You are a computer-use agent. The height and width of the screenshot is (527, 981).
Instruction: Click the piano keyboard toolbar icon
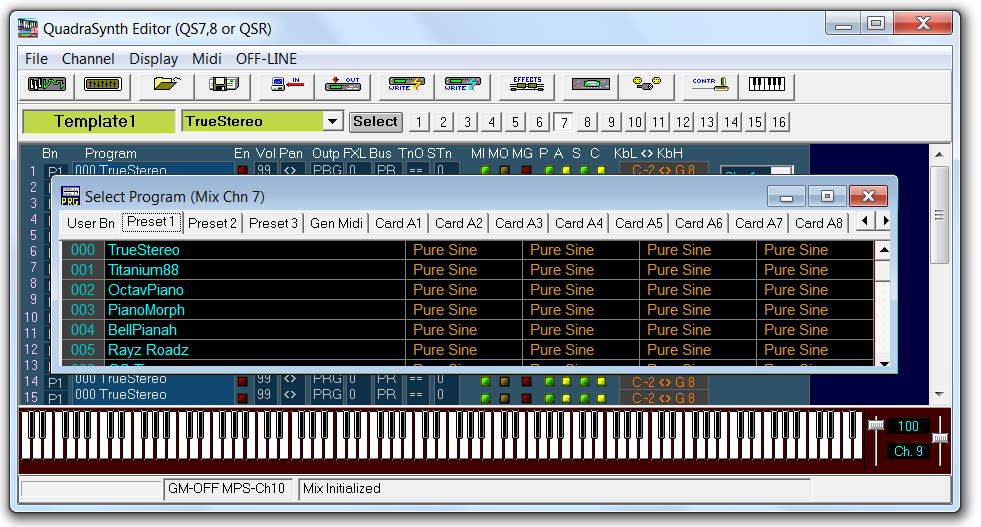click(767, 85)
